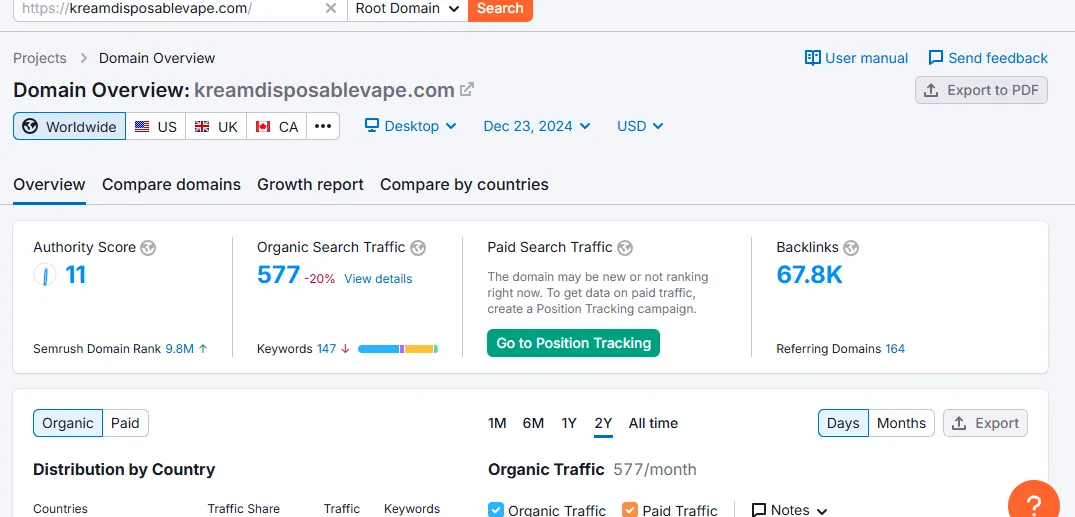Switch chart to Organic view
Screen dimensions: 1075x517
[x=68, y=423]
